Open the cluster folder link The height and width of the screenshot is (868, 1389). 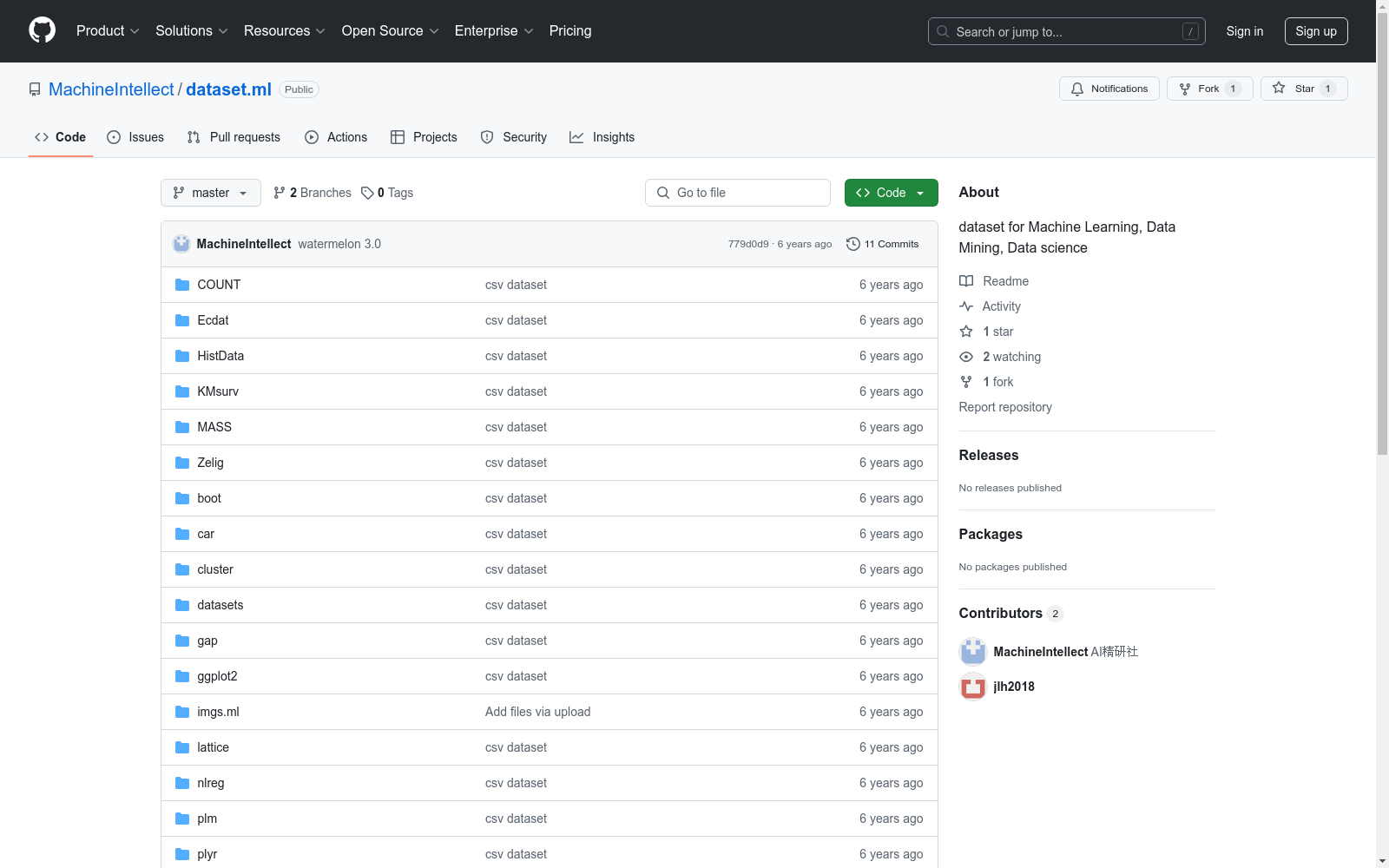(214, 569)
